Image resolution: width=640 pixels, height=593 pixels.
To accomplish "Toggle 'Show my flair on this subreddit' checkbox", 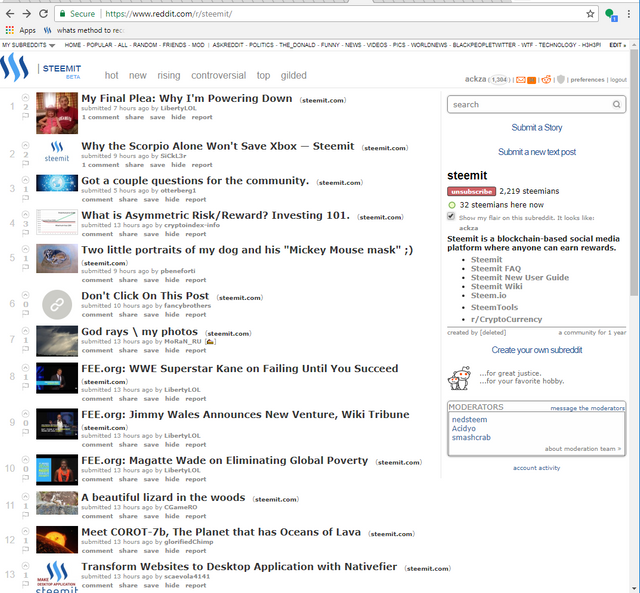I will (451, 216).
